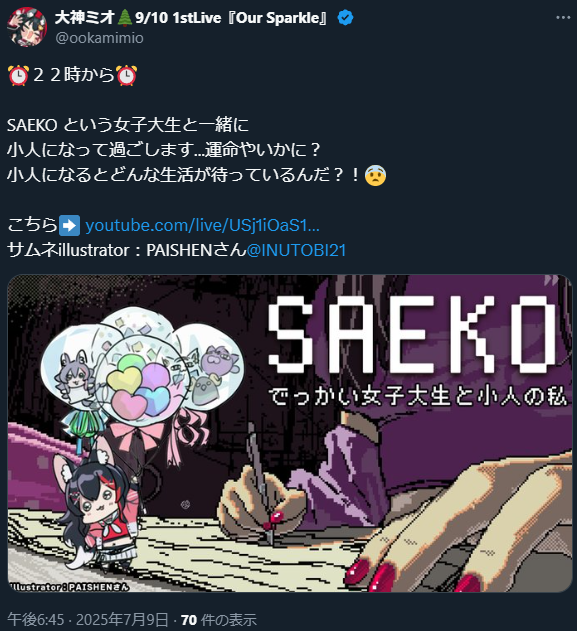Click the blue right-arrow emoji after こちら
577x631 pixels.
point(69,225)
